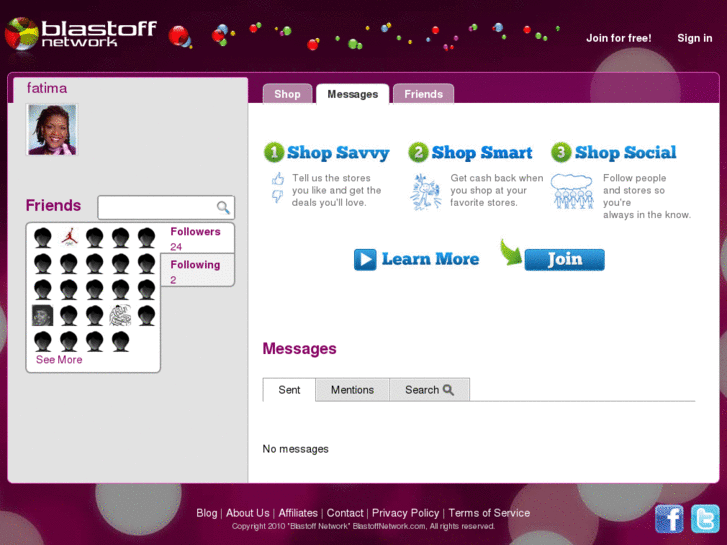This screenshot has width=727, height=545.
Task: Click the Learn More text link
Action: (430, 259)
